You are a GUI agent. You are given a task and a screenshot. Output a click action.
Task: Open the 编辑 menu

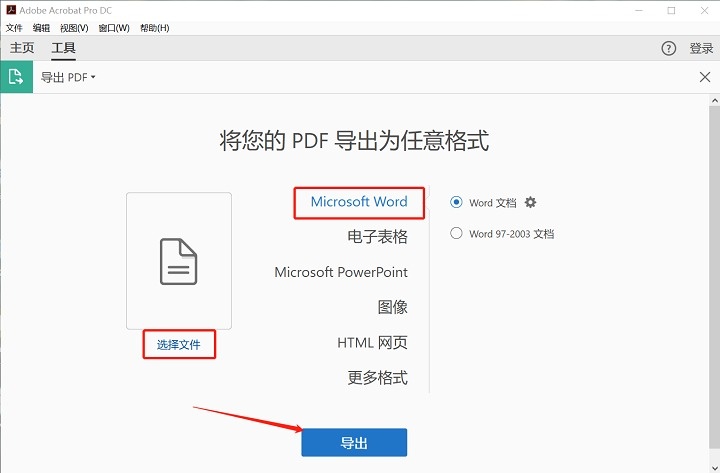pyautogui.click(x=41, y=28)
